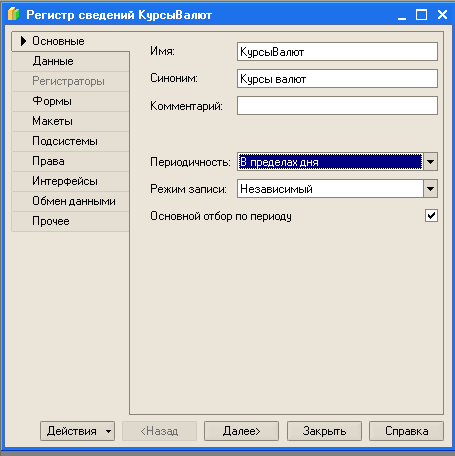Screen dimensions: 455x456
Task: Open the Прочее tab
Action: [70, 221]
